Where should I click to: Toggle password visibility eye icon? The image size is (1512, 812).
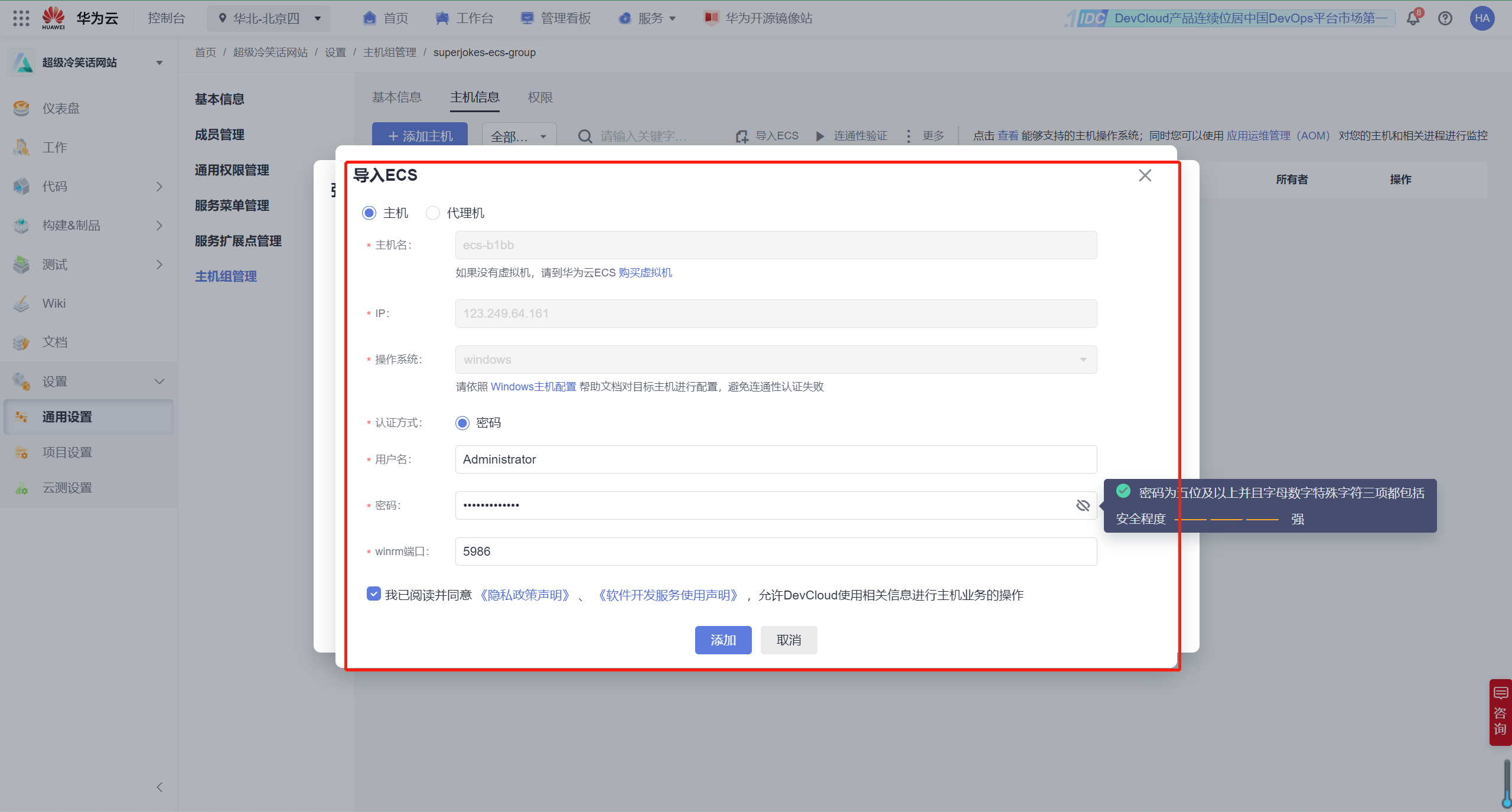pos(1083,506)
